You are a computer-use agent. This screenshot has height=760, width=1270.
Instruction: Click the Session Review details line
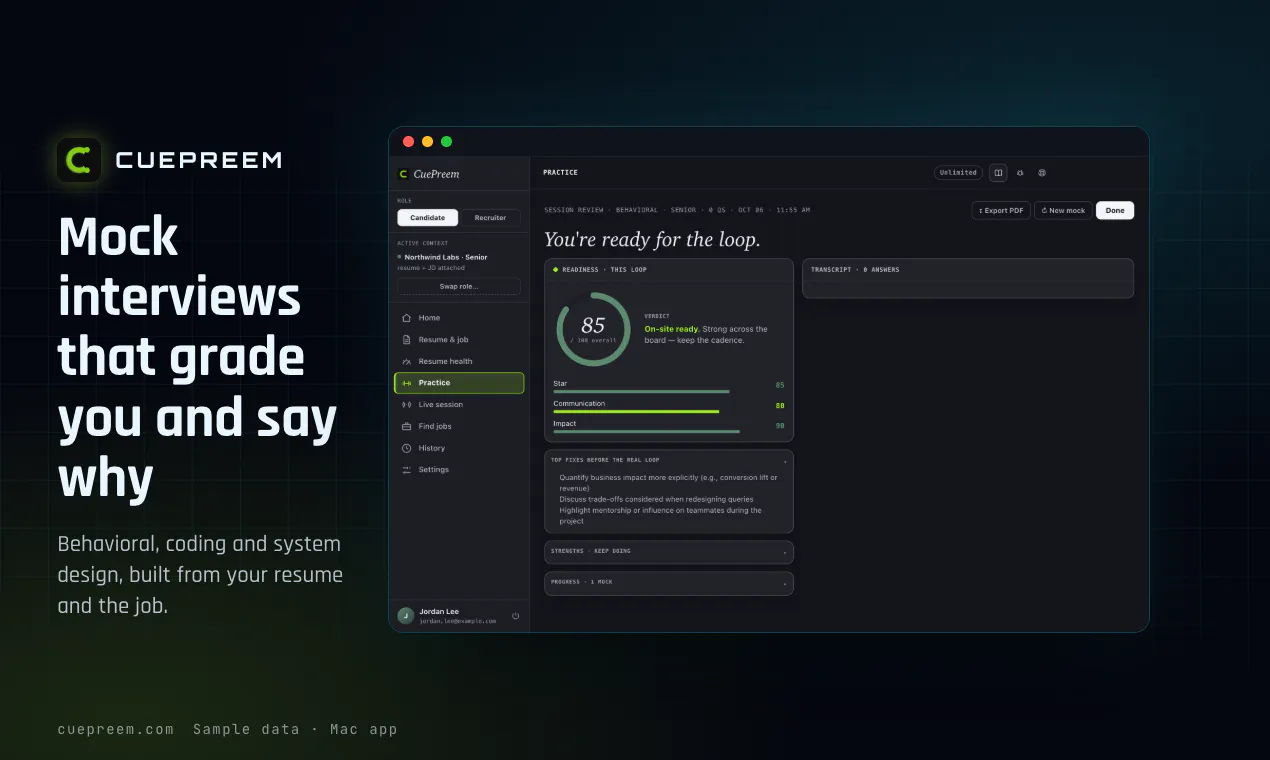pos(677,210)
